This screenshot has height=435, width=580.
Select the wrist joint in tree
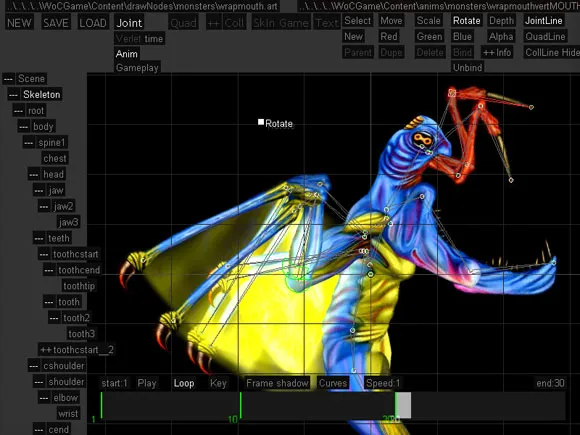[x=68, y=414]
